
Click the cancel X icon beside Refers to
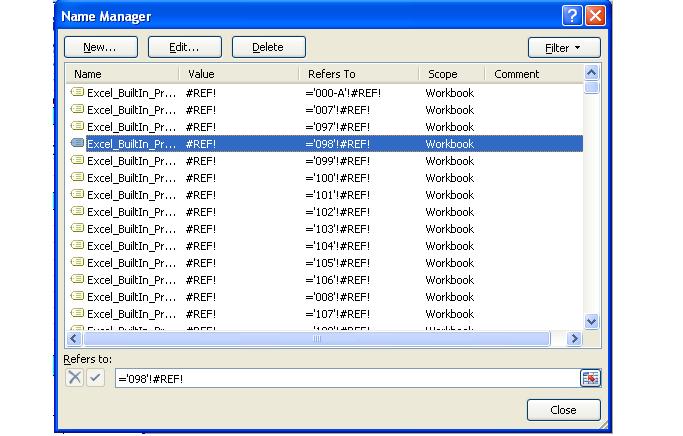(x=75, y=378)
